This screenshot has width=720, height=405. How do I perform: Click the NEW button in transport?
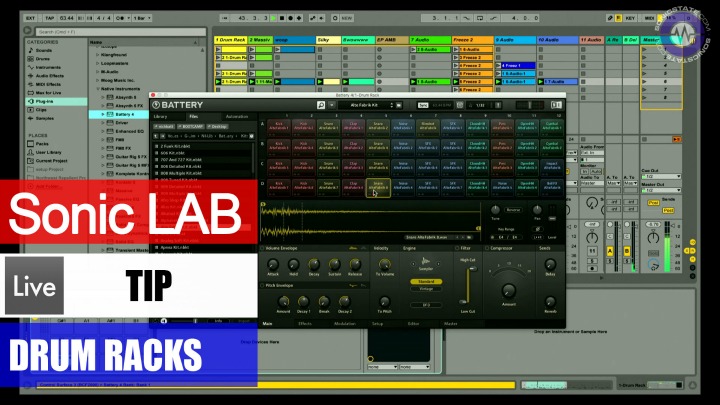tap(347, 18)
